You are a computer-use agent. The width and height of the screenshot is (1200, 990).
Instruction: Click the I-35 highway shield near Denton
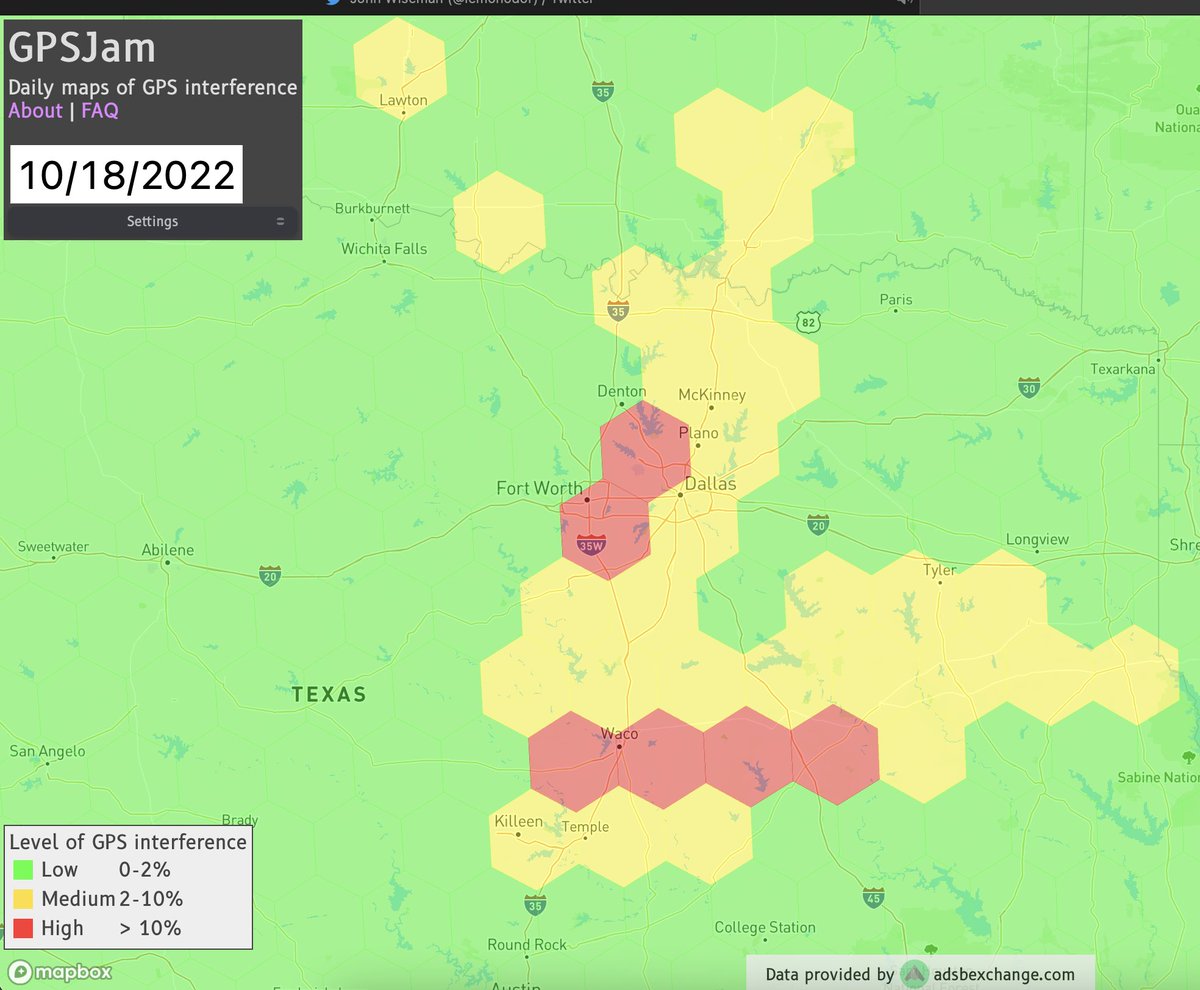coord(617,310)
